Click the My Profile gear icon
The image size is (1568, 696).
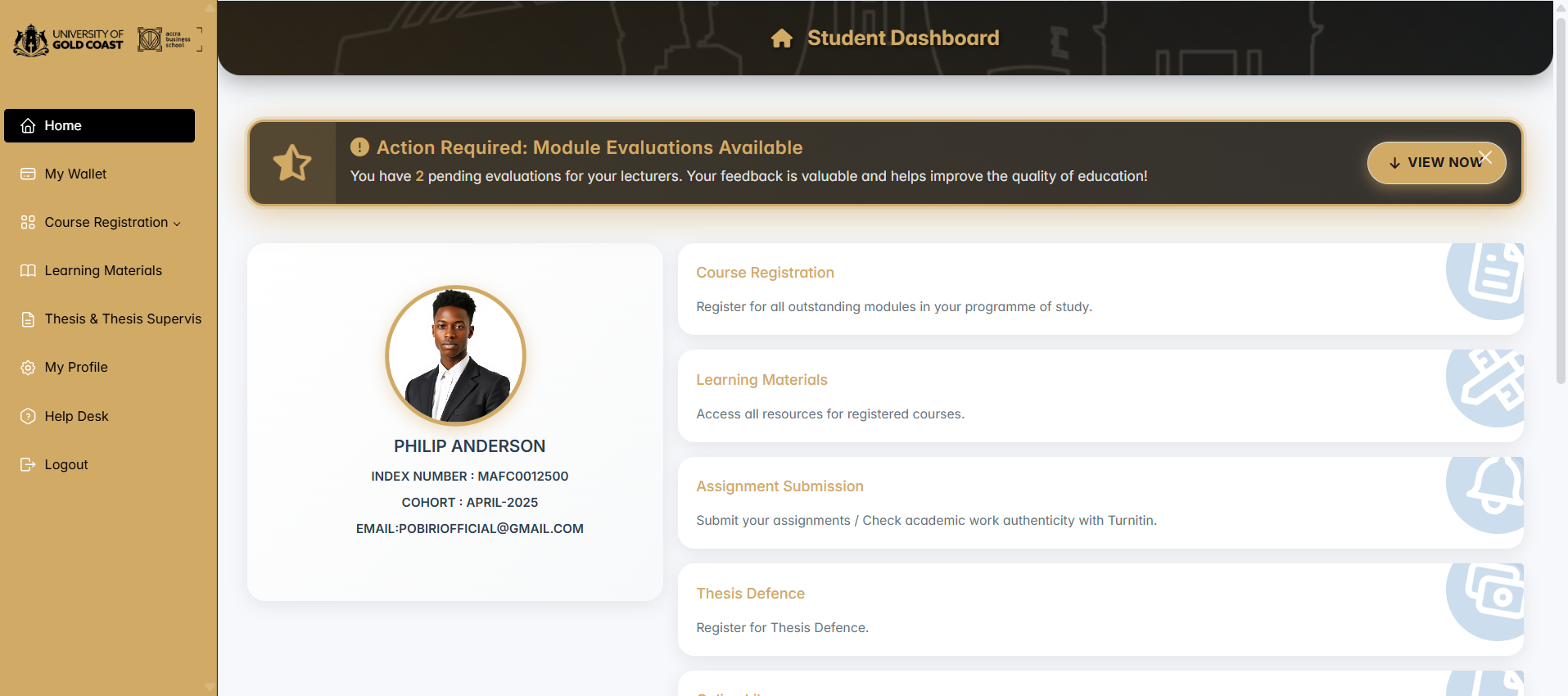tap(28, 368)
